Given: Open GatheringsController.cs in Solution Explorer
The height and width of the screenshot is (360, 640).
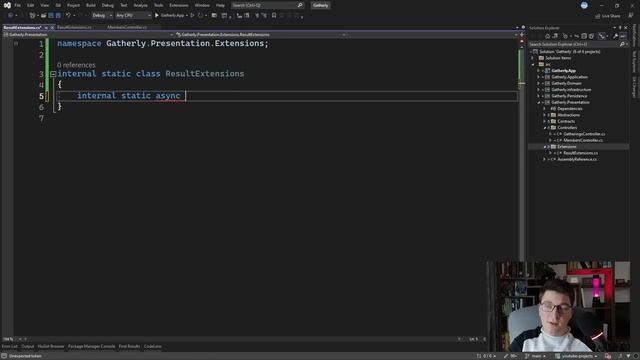Looking at the screenshot, I should pyautogui.click(x=584, y=134).
